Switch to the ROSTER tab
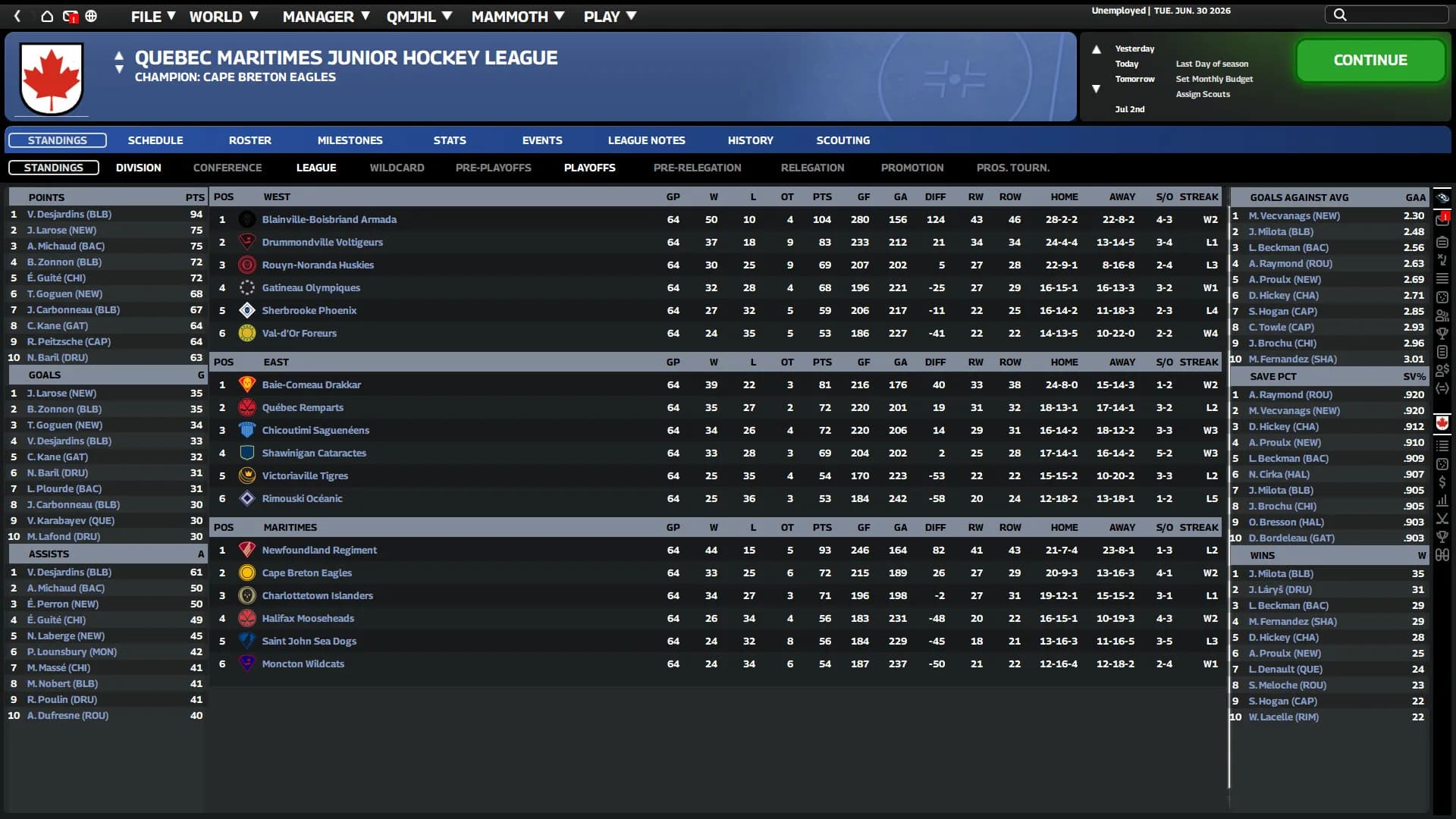 (x=250, y=140)
